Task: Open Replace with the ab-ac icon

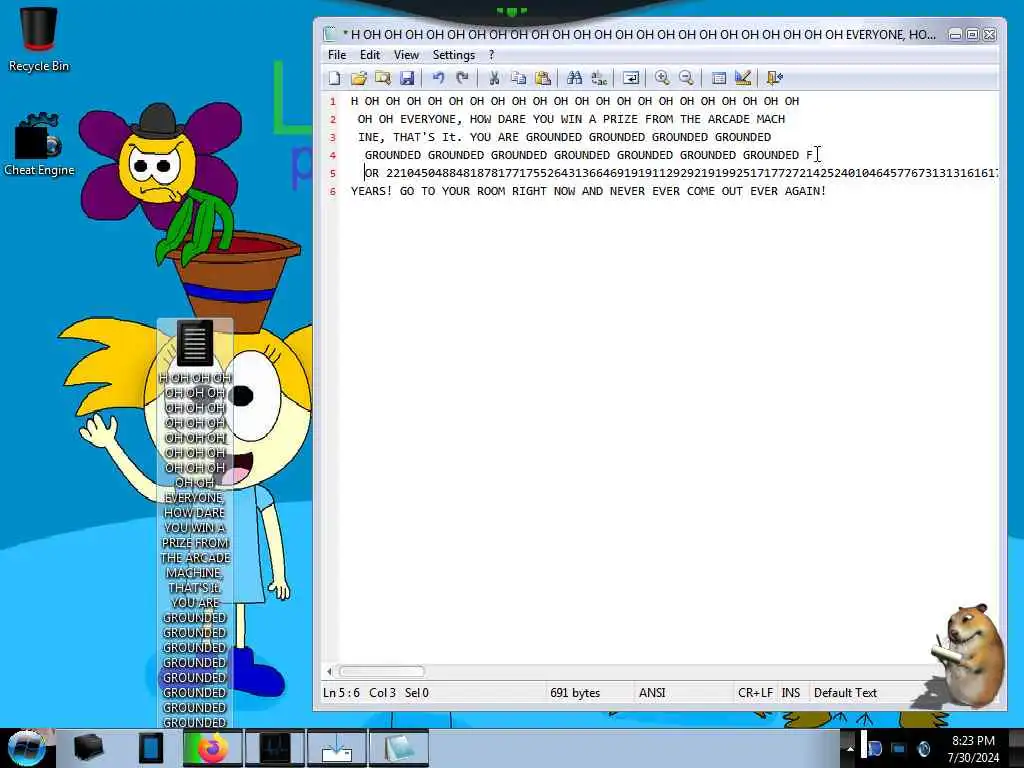Action: [x=599, y=78]
